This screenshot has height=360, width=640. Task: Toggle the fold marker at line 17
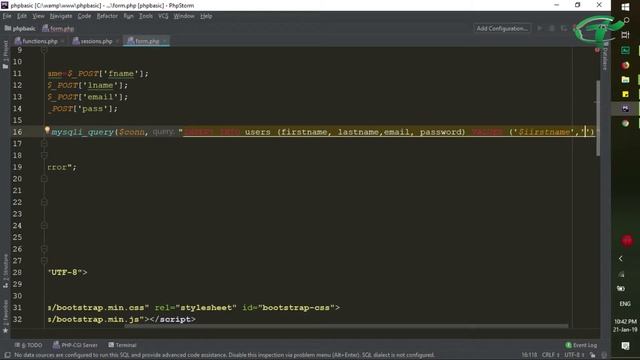coord(44,144)
